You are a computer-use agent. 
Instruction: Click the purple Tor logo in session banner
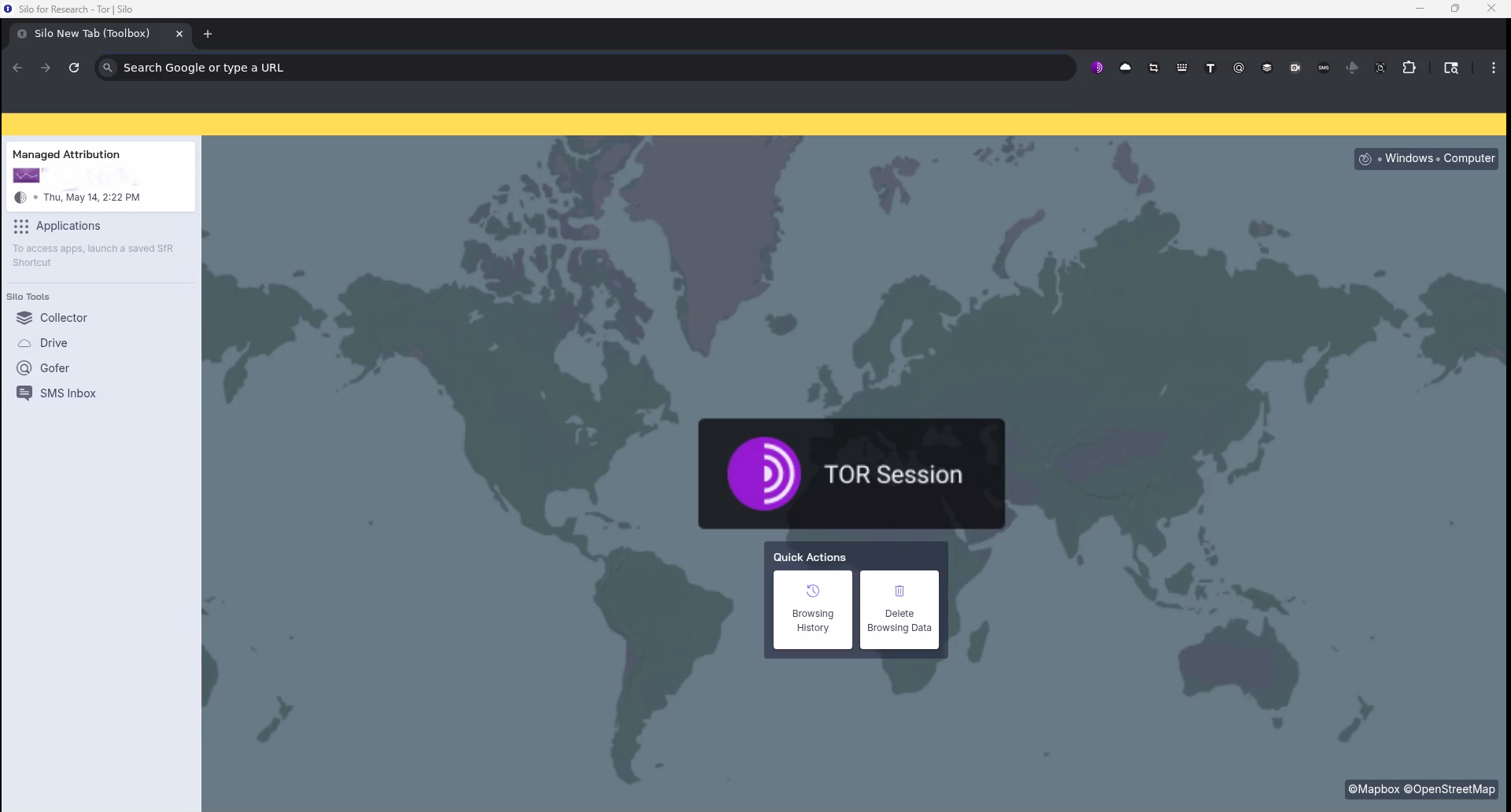point(763,474)
